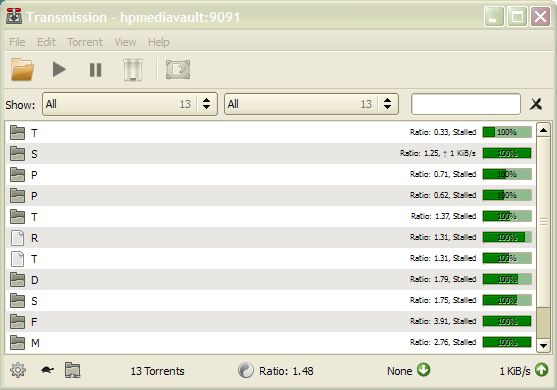Pause selected torrent with pause button
557x390 pixels.
96,70
